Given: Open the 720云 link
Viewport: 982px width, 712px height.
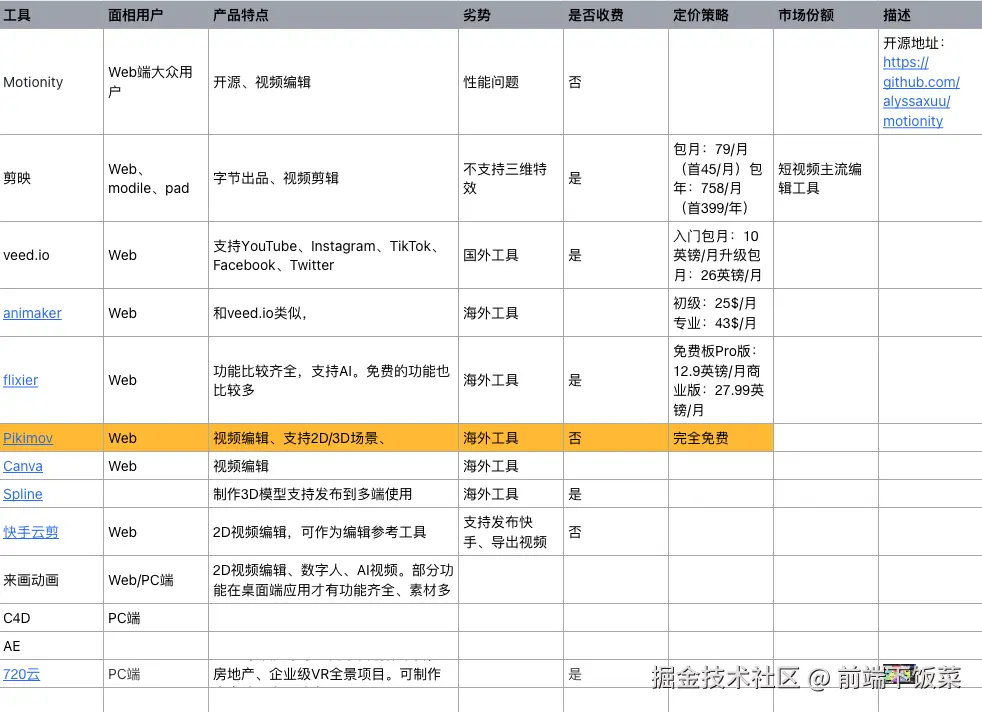Looking at the screenshot, I should click(x=21, y=674).
